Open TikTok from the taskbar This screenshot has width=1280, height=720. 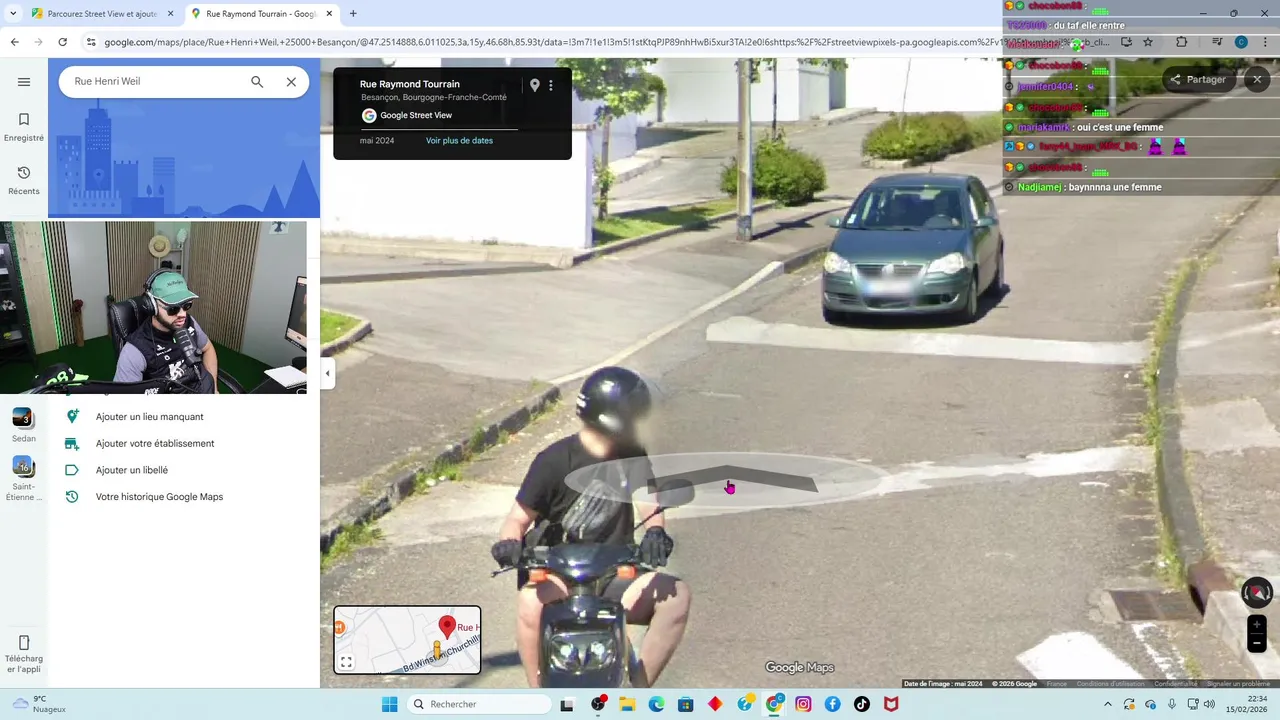[861, 704]
